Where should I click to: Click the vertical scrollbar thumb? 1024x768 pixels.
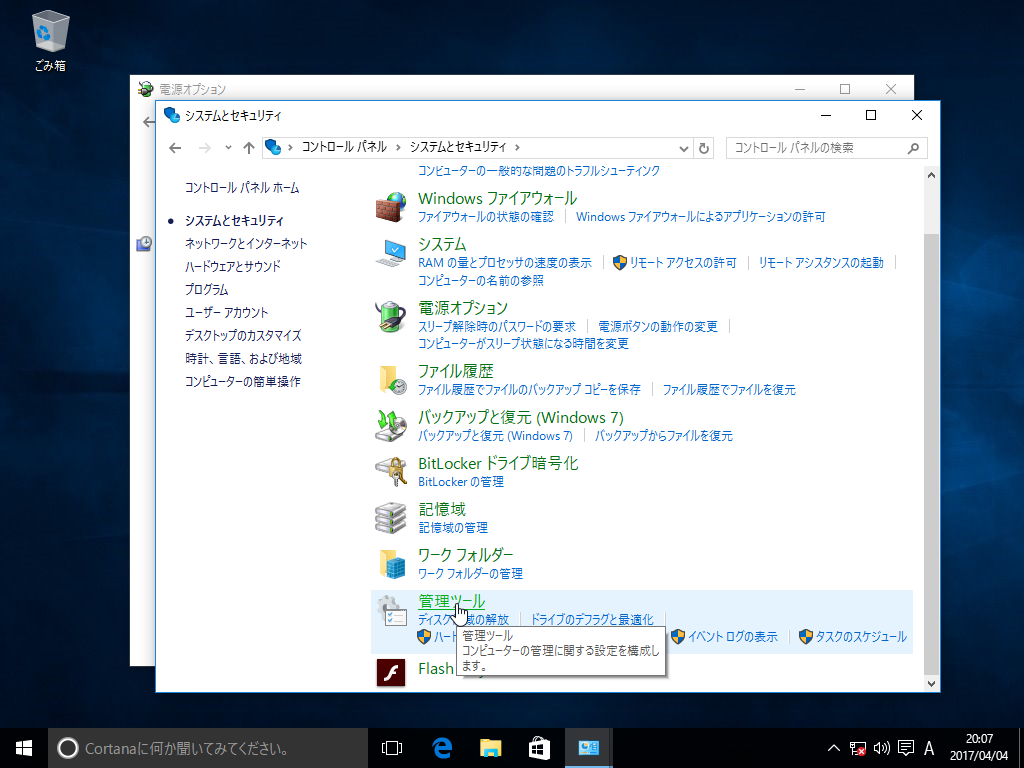[931, 454]
